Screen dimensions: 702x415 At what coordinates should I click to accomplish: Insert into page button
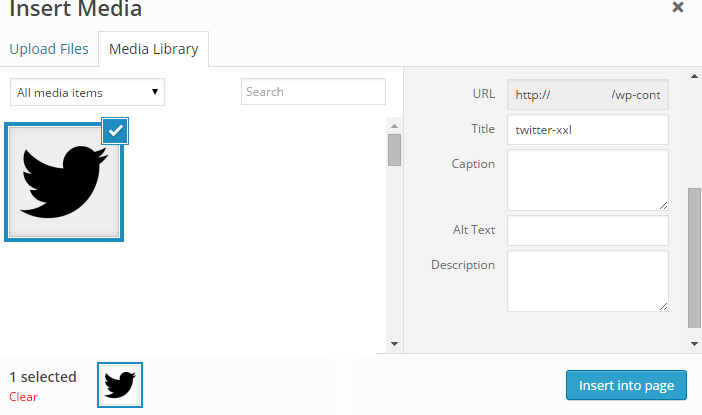pyautogui.click(x=626, y=385)
